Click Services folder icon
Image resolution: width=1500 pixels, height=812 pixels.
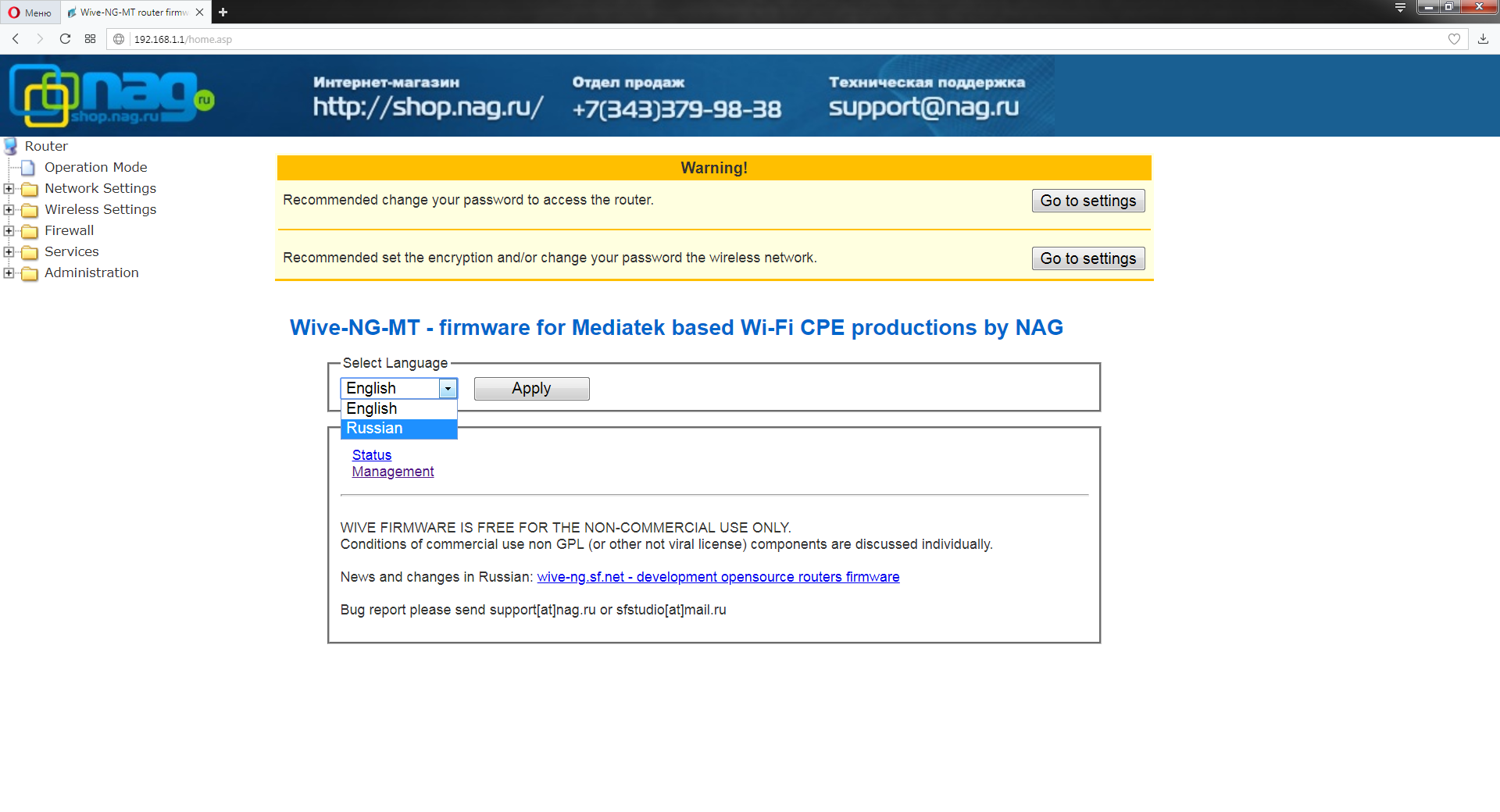(30, 252)
